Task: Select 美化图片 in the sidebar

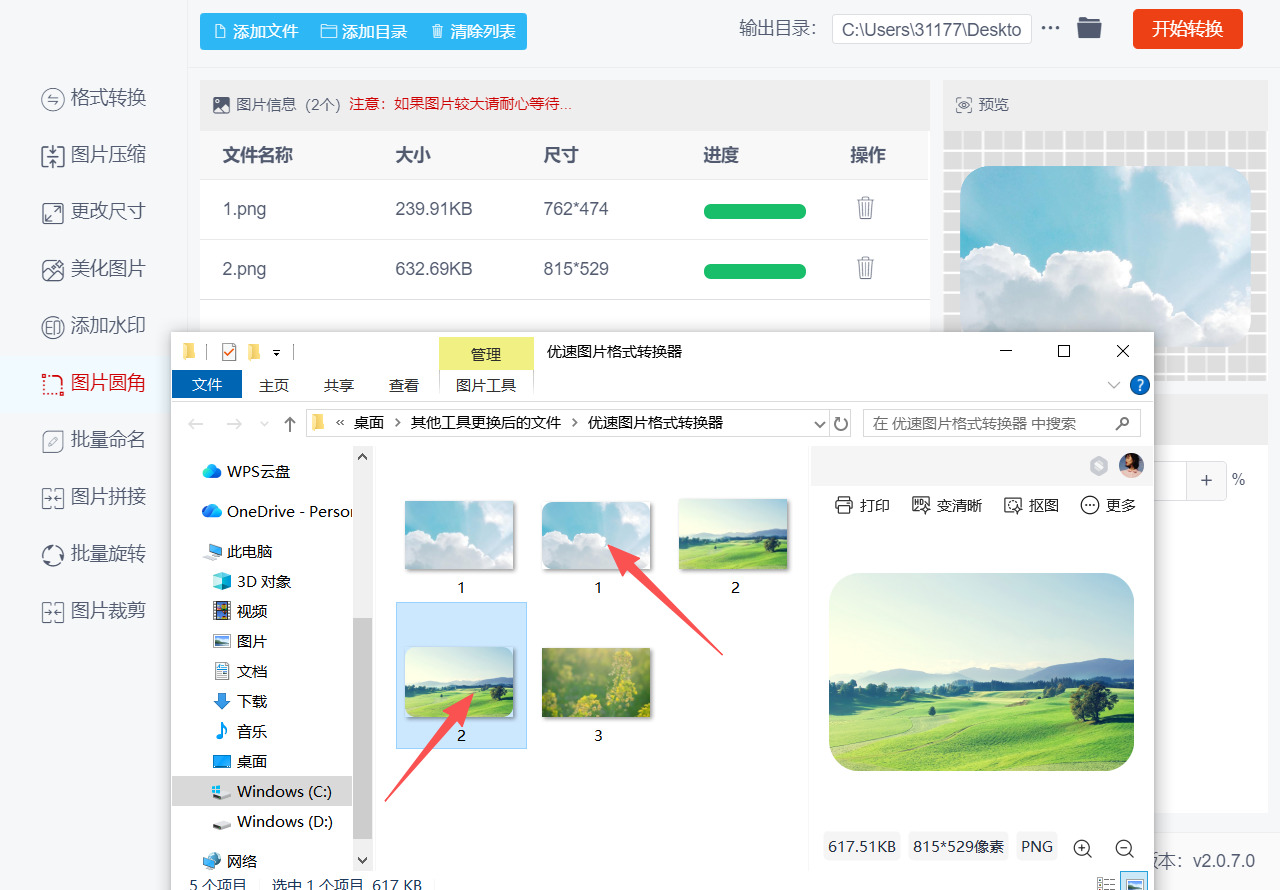Action: [x=94, y=269]
